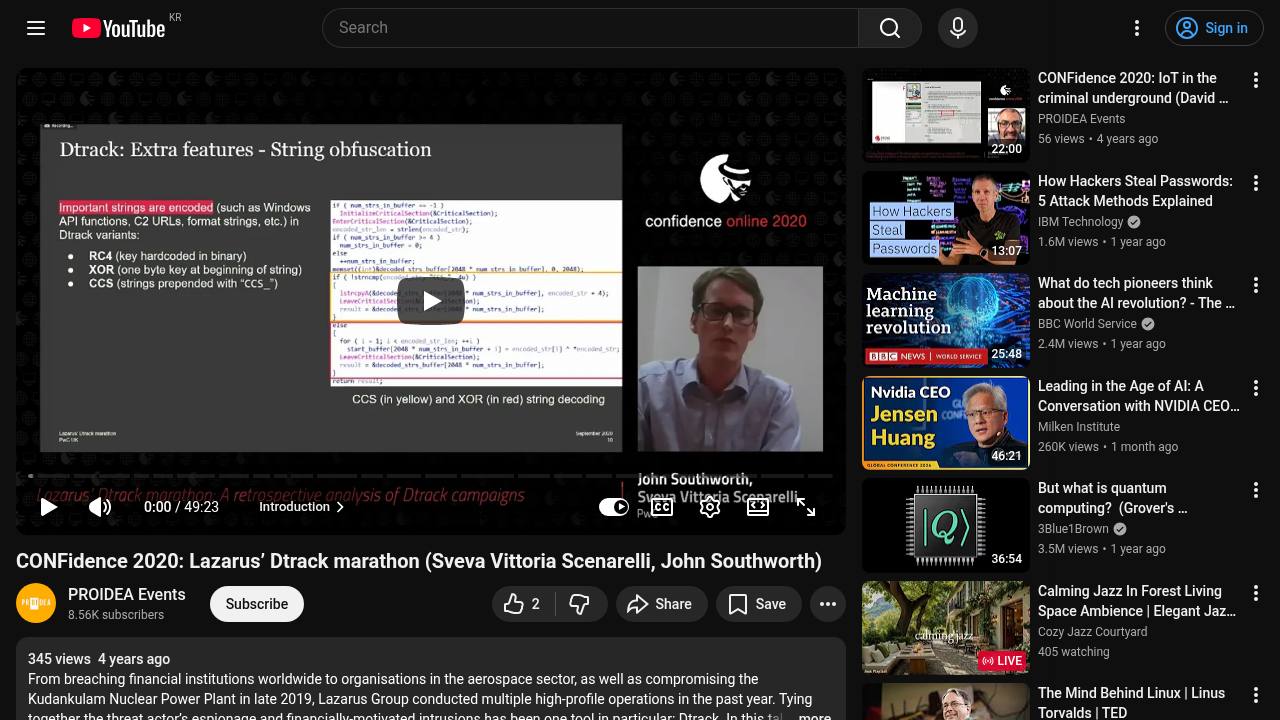Toggle closed captions on the player
Screen dimensions: 1280x720
(662, 507)
